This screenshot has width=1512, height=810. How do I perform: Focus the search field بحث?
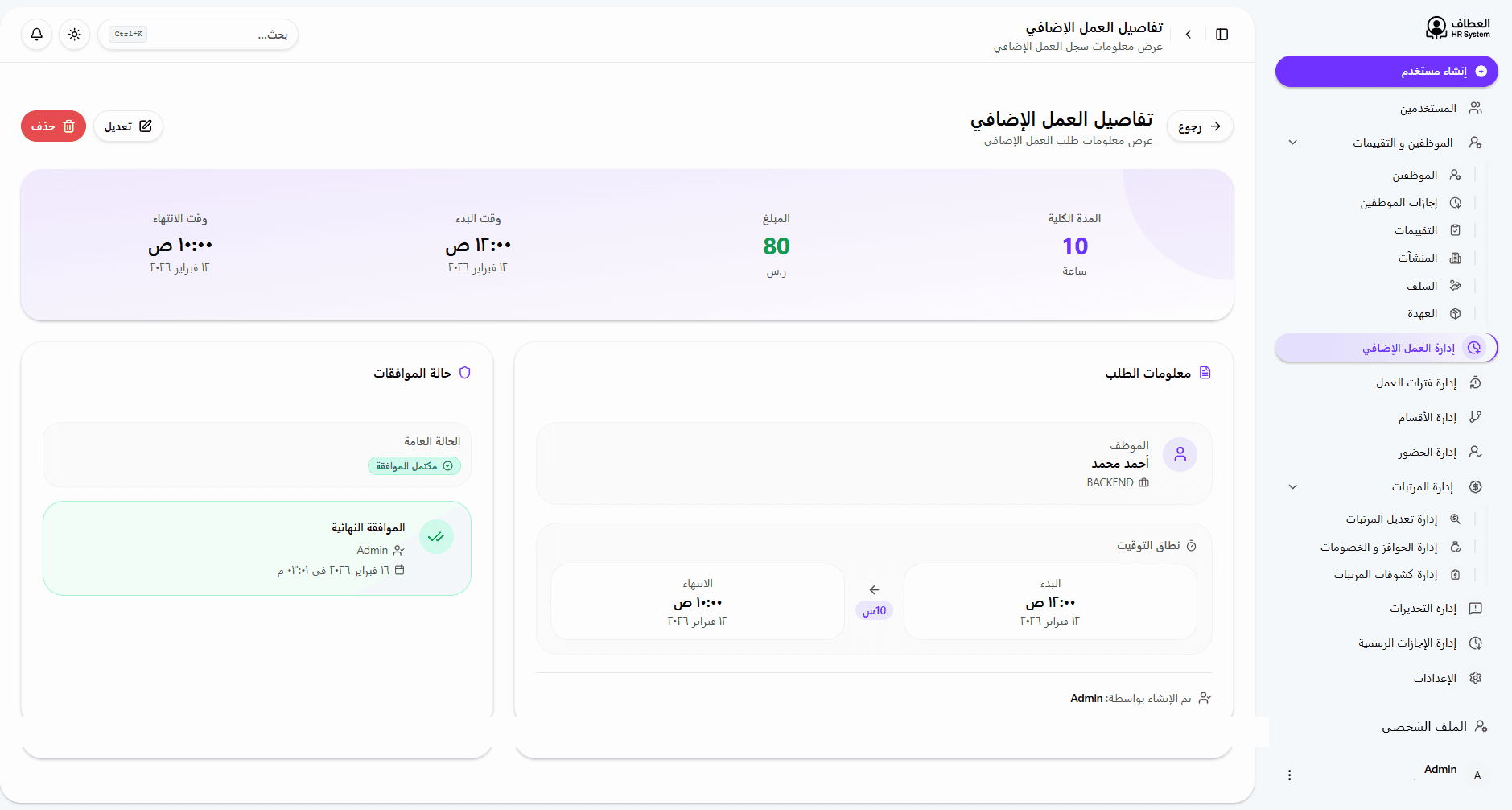click(198, 35)
